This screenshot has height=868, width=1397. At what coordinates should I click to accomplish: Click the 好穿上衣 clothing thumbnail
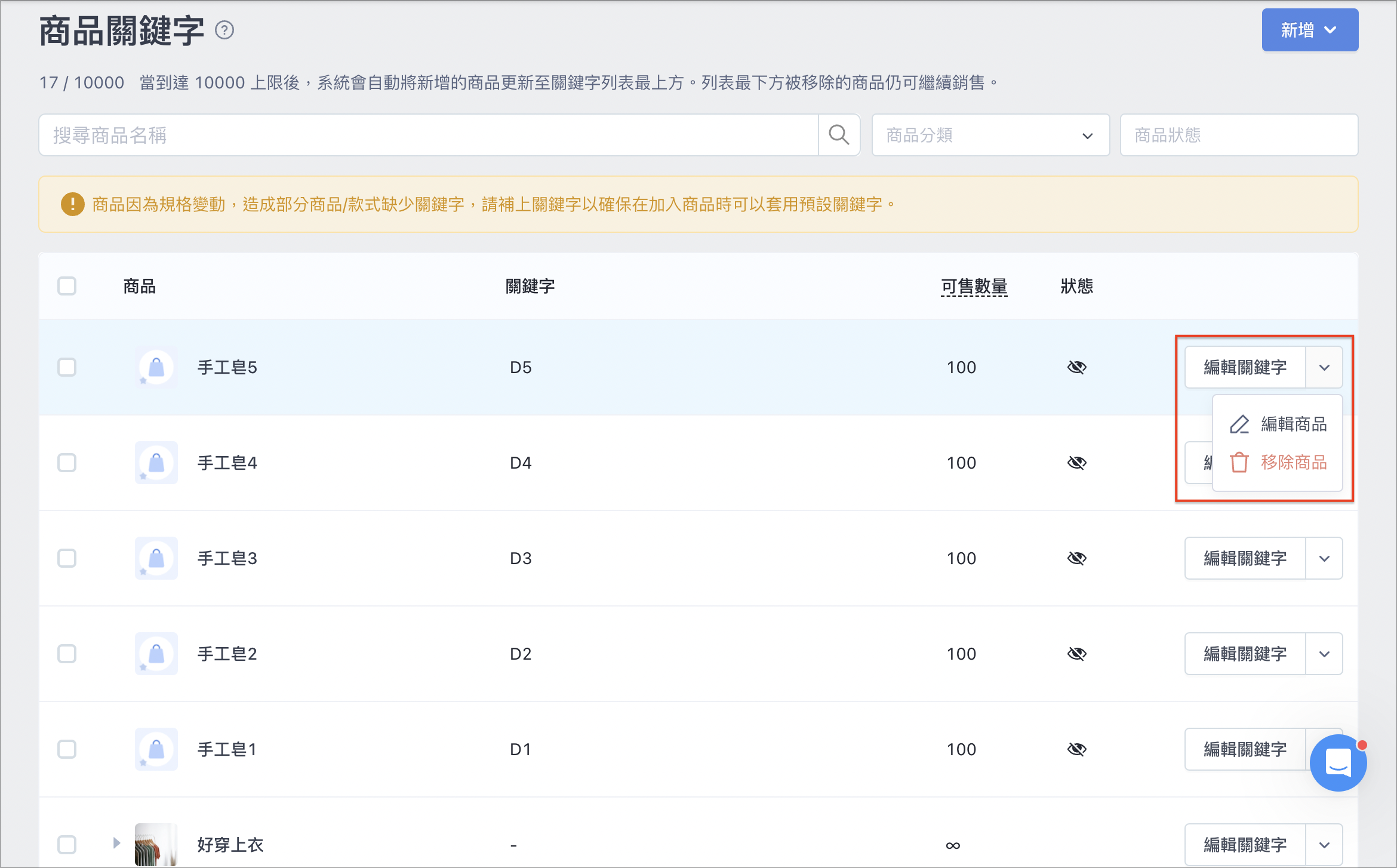(x=156, y=845)
